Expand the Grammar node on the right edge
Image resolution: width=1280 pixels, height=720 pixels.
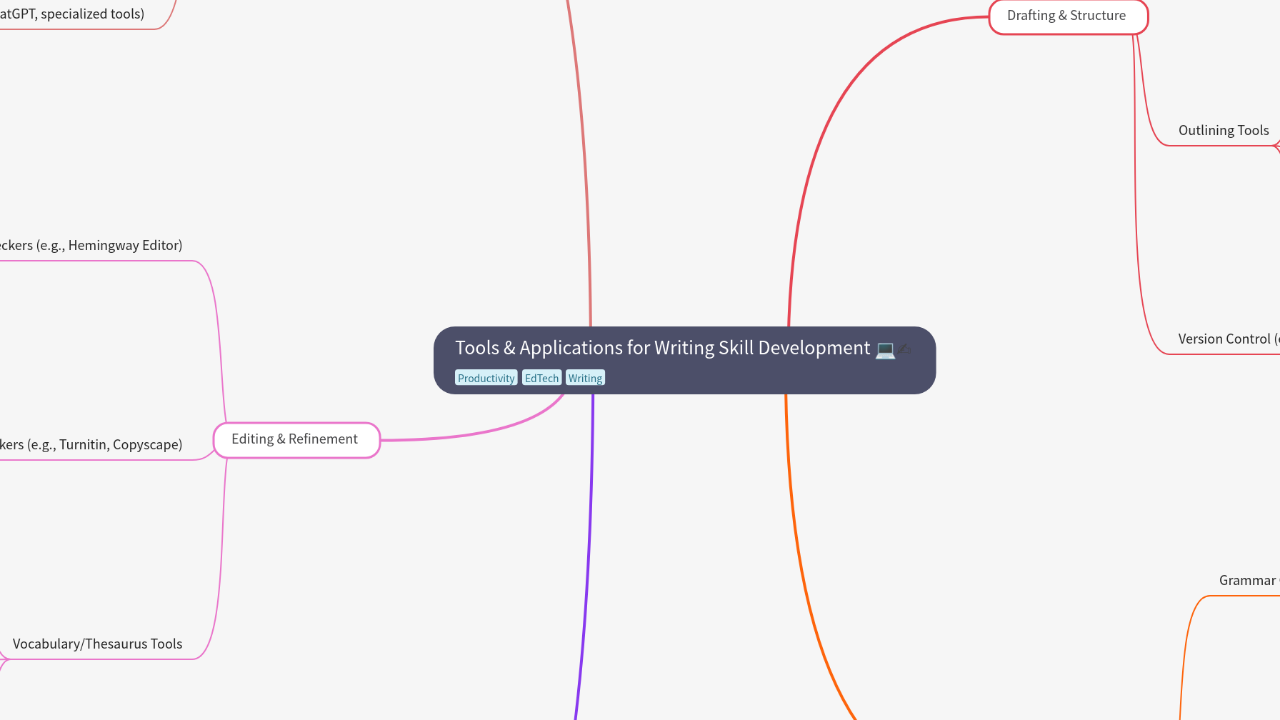[x=1248, y=580]
